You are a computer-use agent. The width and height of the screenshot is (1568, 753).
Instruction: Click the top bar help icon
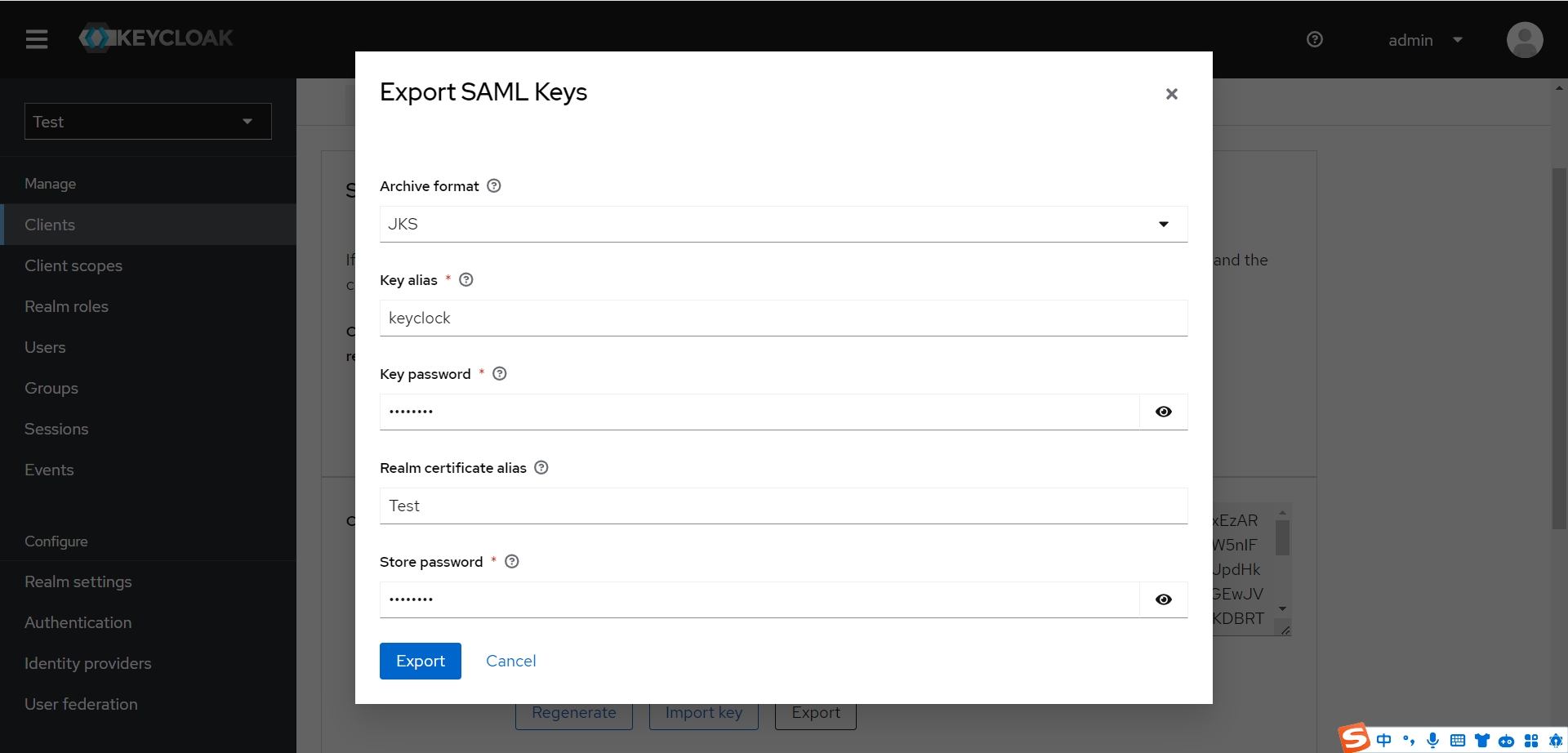coord(1315,39)
